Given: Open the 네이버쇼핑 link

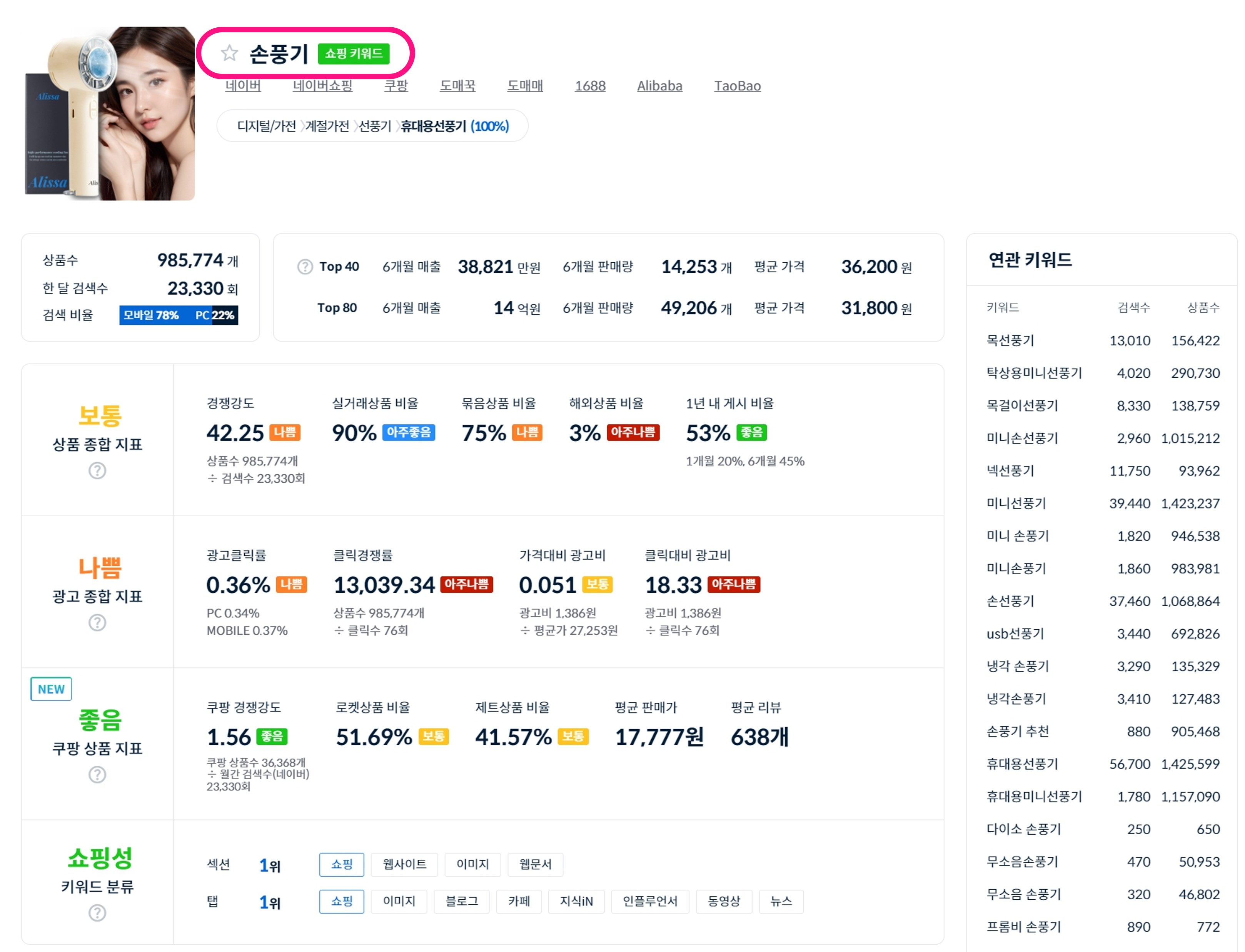Looking at the screenshot, I should pyautogui.click(x=322, y=85).
